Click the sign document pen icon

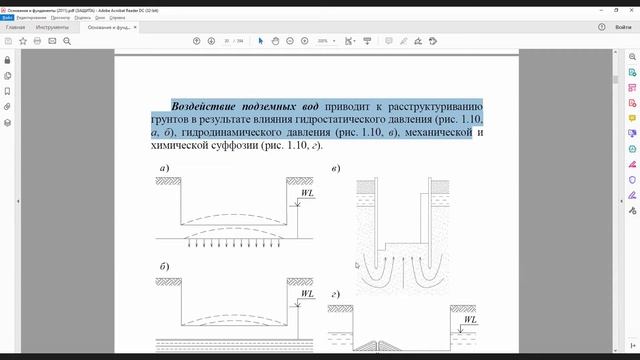point(418,41)
